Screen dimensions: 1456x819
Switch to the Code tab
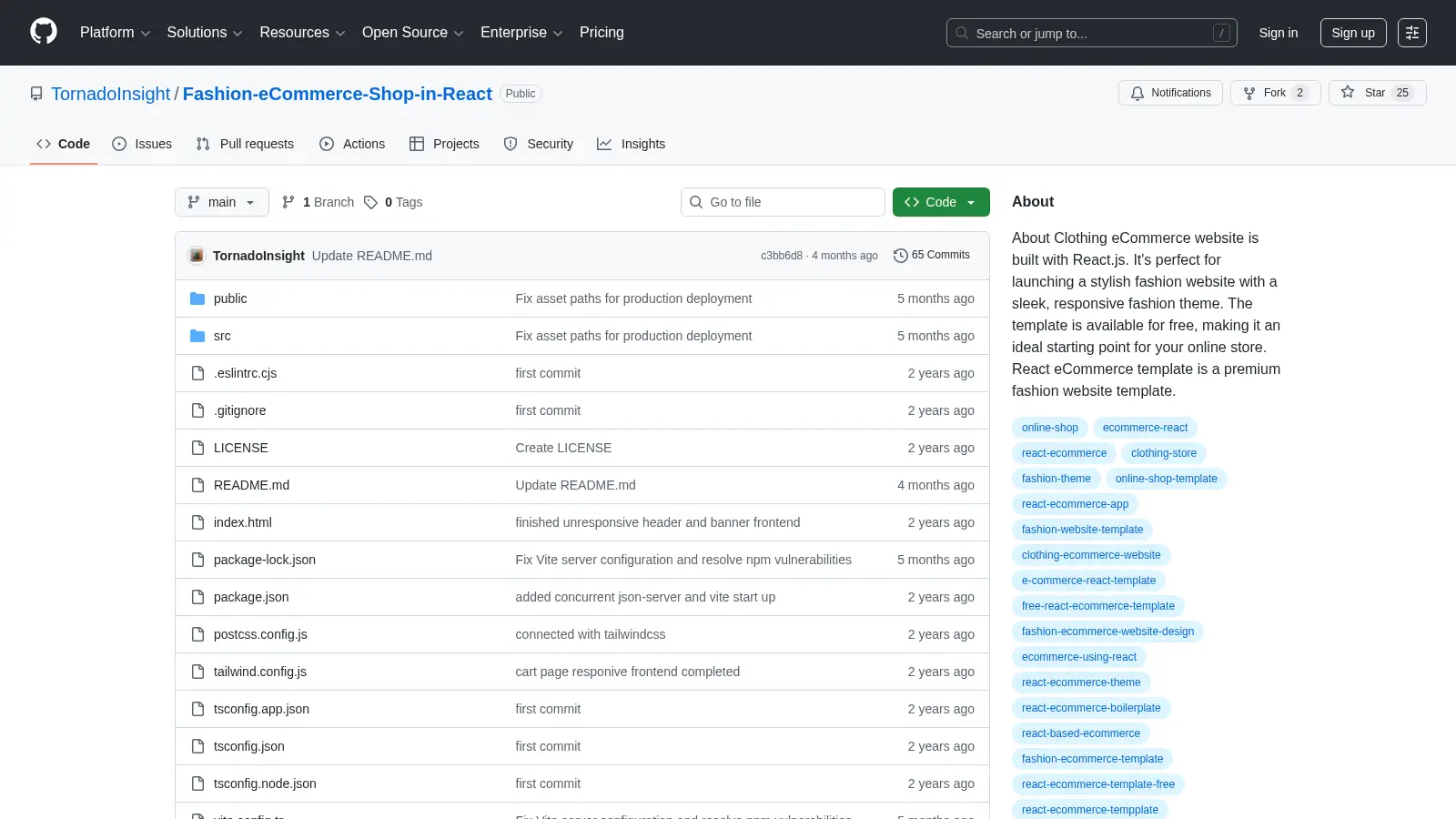click(x=64, y=144)
